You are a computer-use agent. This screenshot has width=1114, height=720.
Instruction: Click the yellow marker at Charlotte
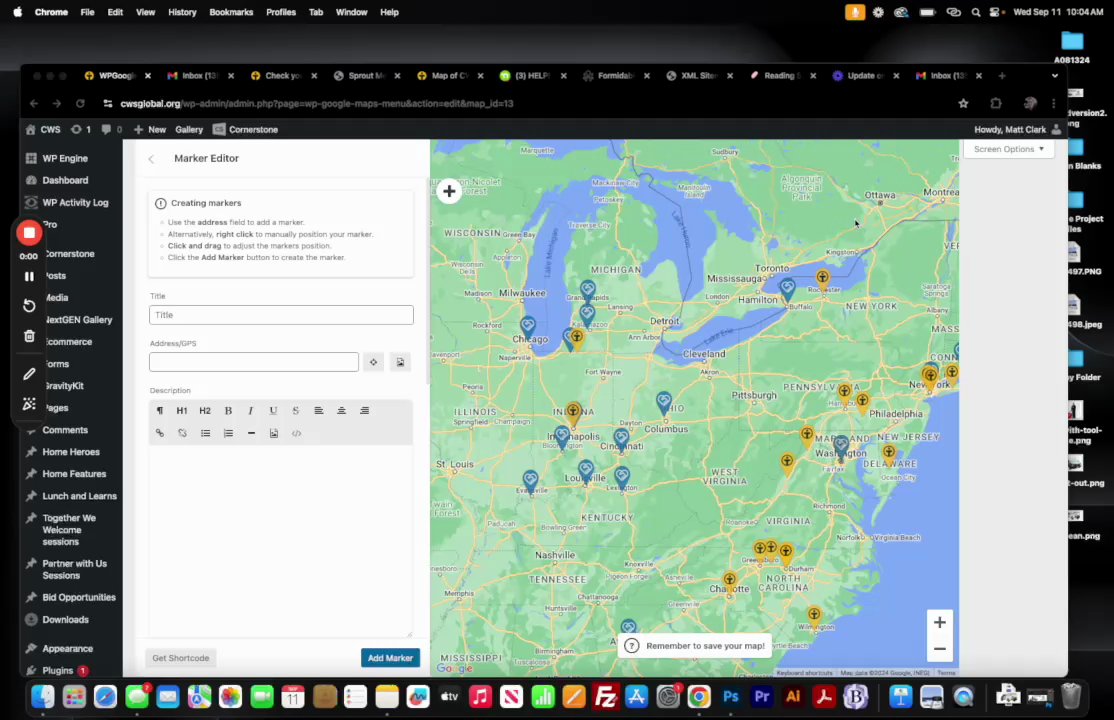(x=730, y=582)
